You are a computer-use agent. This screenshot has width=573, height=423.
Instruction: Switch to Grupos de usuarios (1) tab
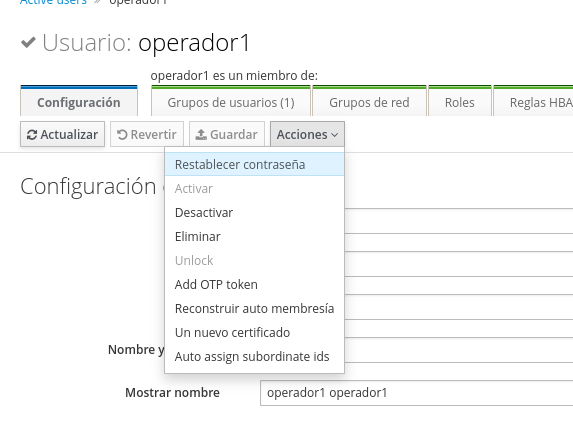coord(231,102)
